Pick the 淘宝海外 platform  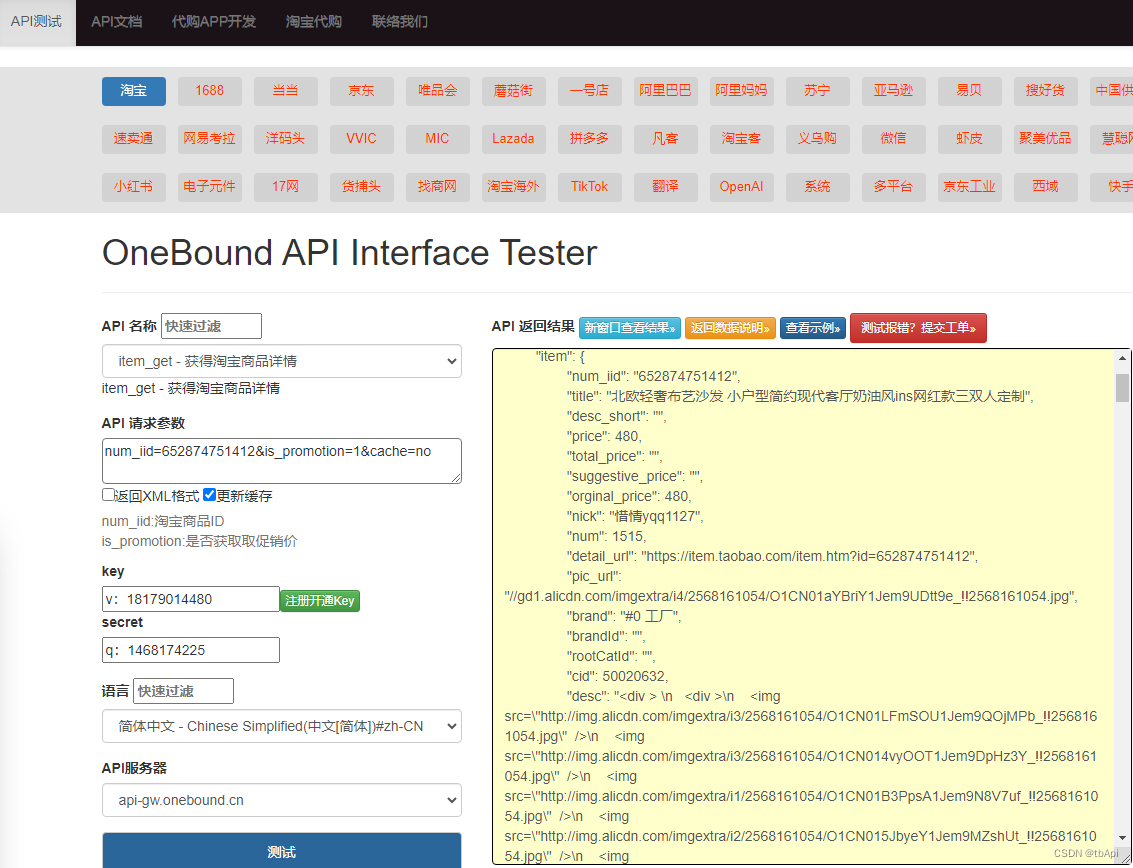point(514,187)
